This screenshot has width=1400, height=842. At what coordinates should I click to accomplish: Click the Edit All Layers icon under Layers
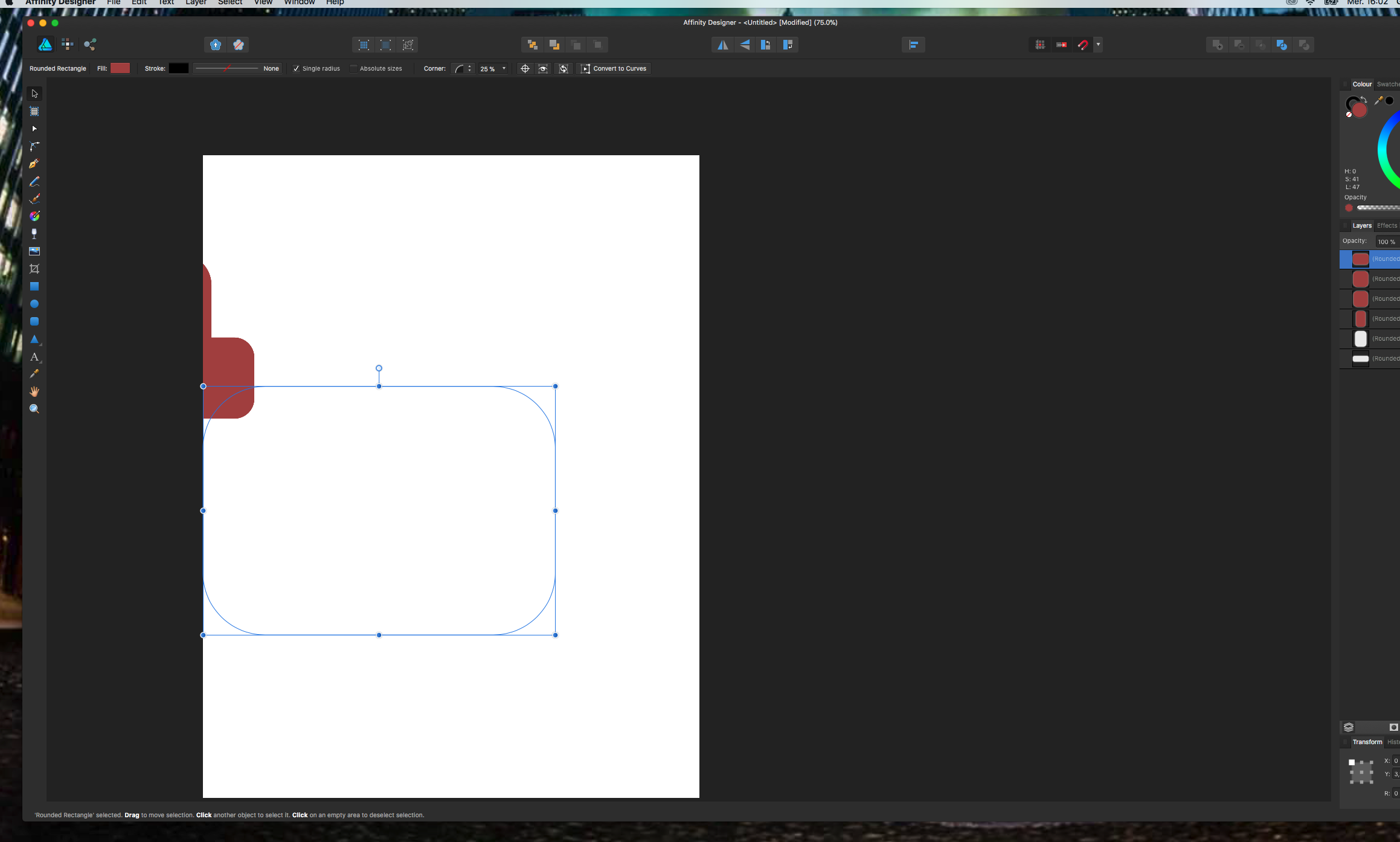click(x=1349, y=727)
